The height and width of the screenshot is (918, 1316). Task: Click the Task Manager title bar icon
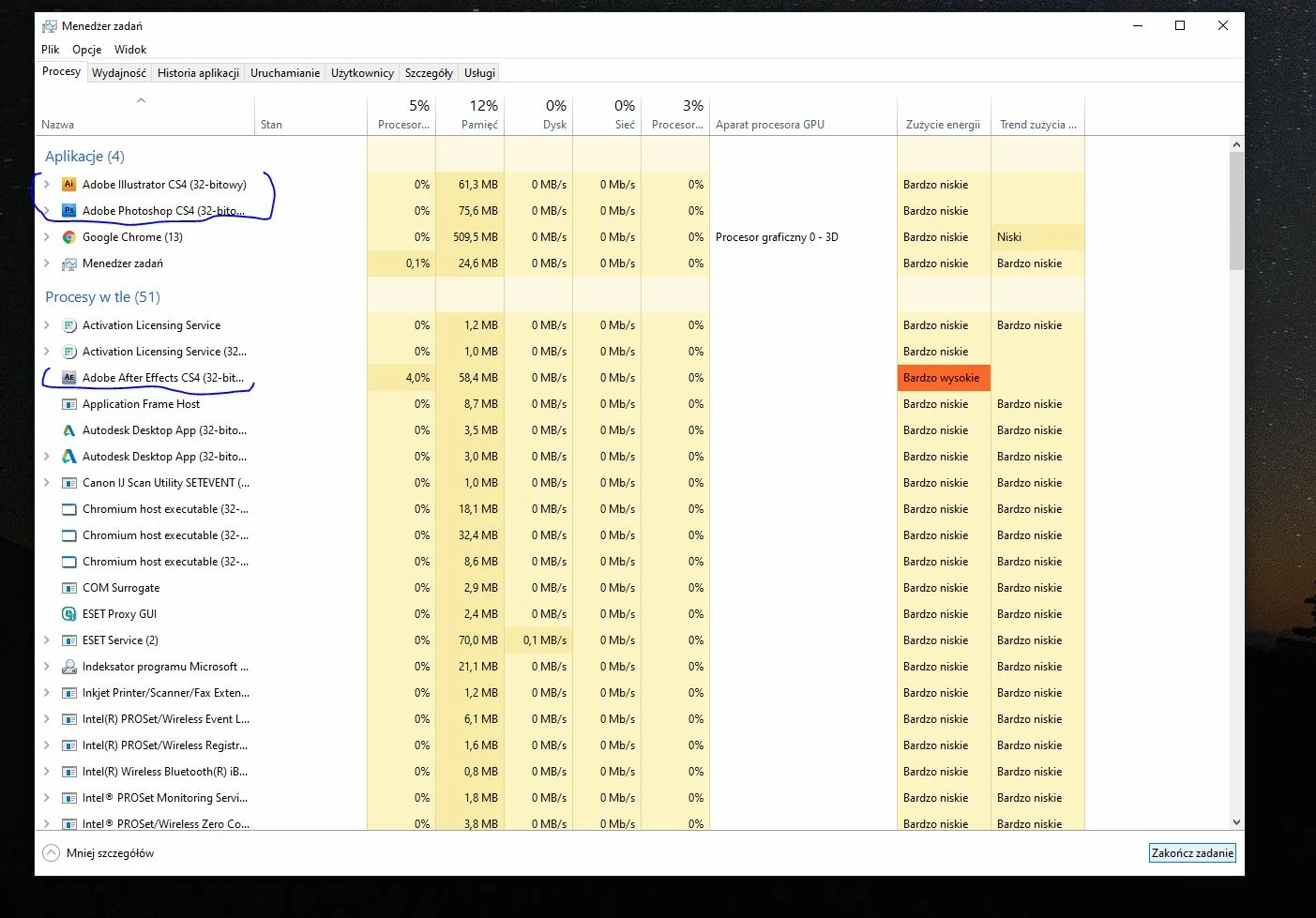(x=50, y=26)
